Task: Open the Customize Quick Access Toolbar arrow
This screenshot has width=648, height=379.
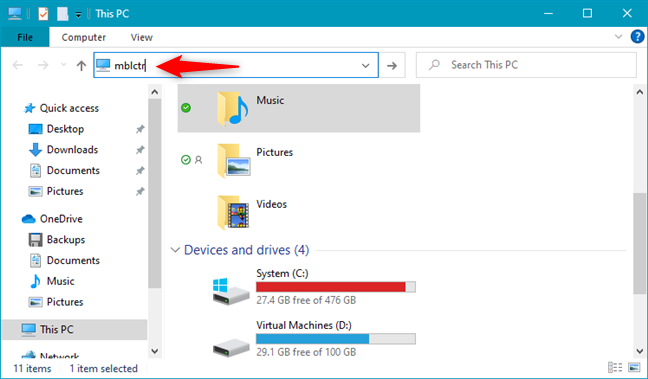Action: [78, 15]
